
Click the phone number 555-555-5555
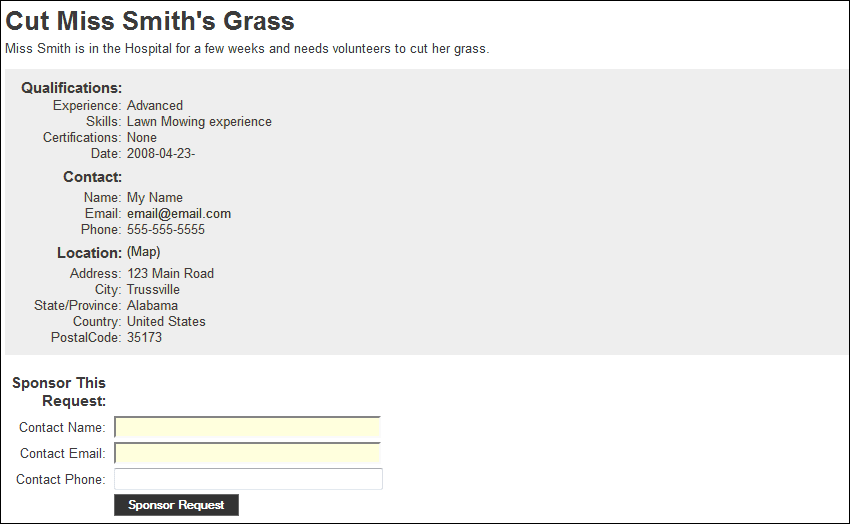(x=166, y=230)
